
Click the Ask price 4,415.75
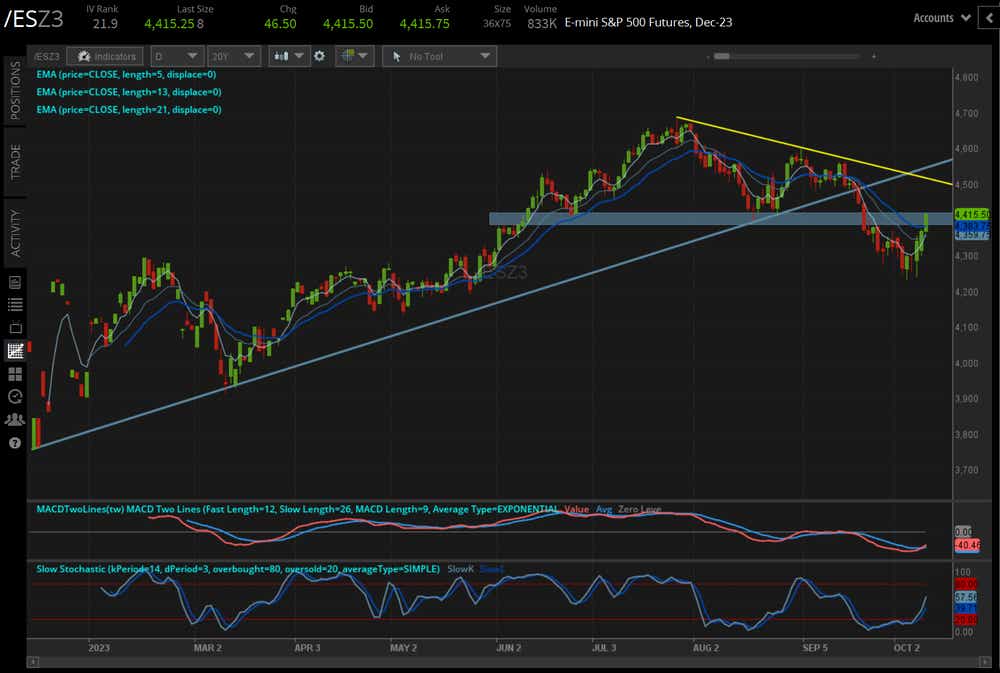click(424, 24)
